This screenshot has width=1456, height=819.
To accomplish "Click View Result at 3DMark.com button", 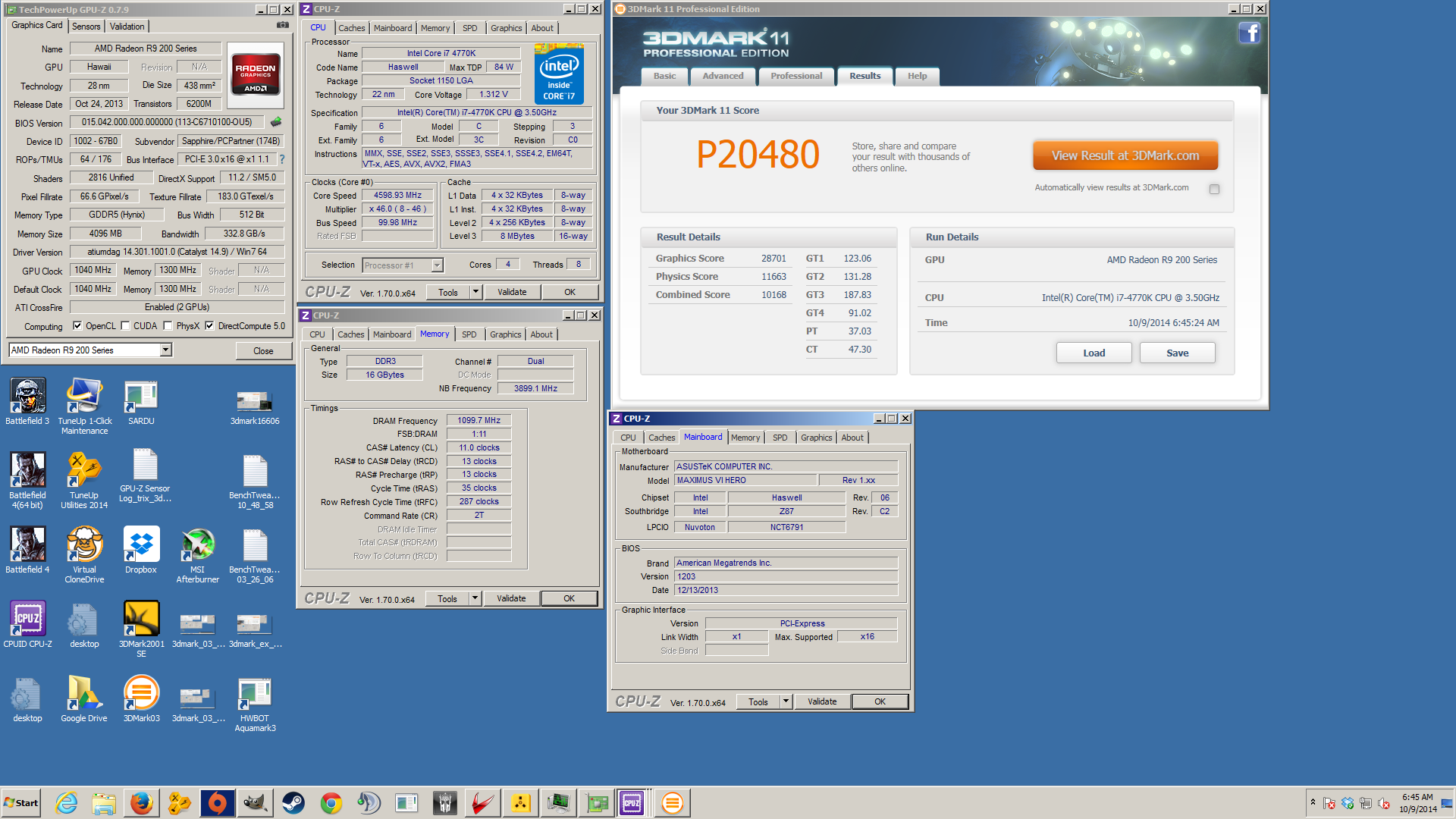I will point(1125,155).
